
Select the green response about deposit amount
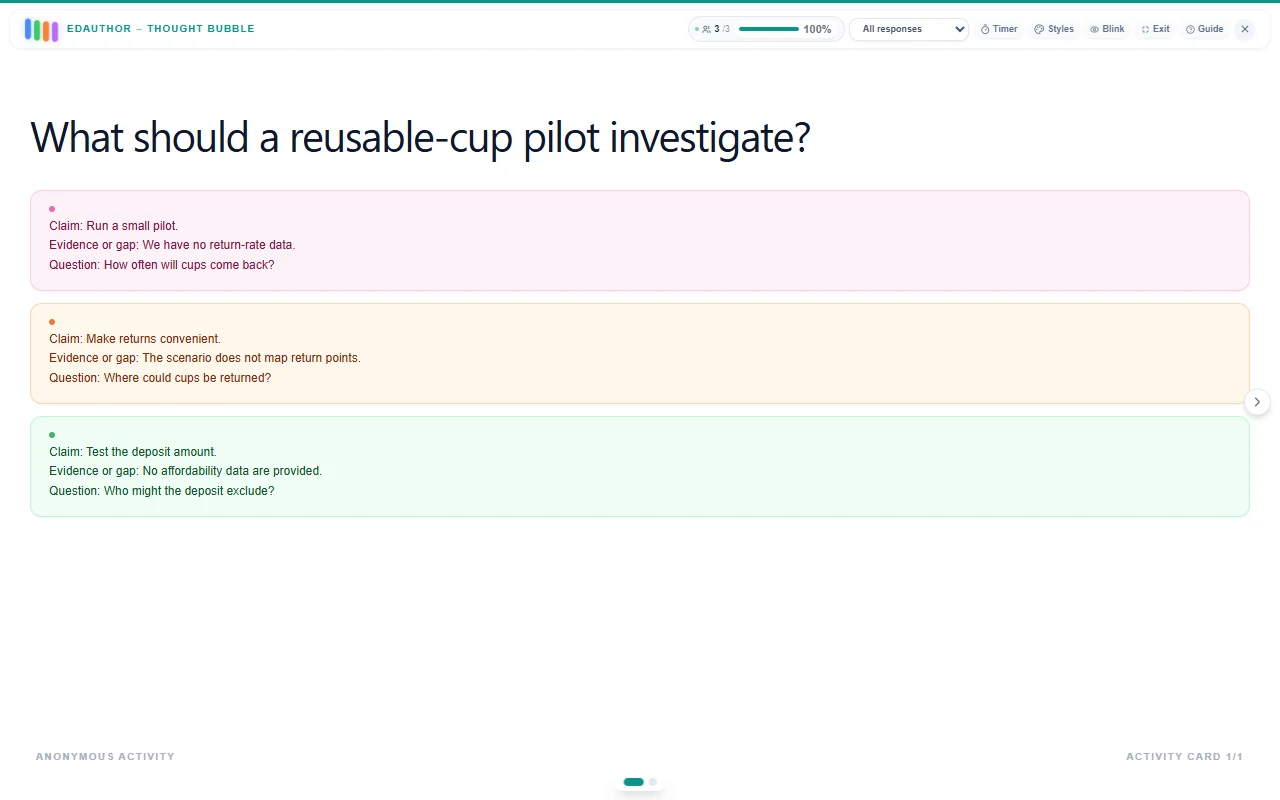tap(640, 467)
